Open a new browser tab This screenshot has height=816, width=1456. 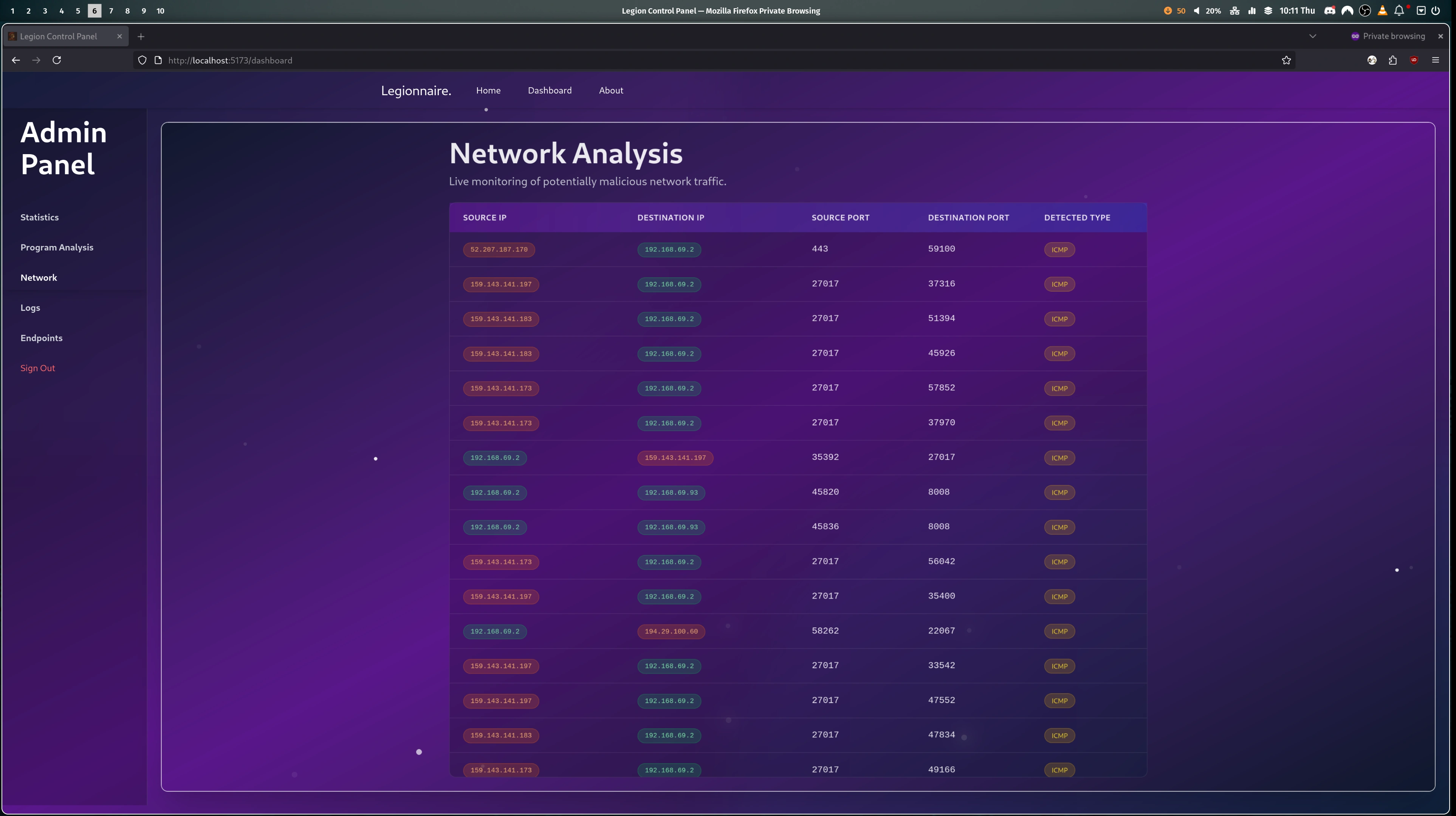pyautogui.click(x=141, y=36)
